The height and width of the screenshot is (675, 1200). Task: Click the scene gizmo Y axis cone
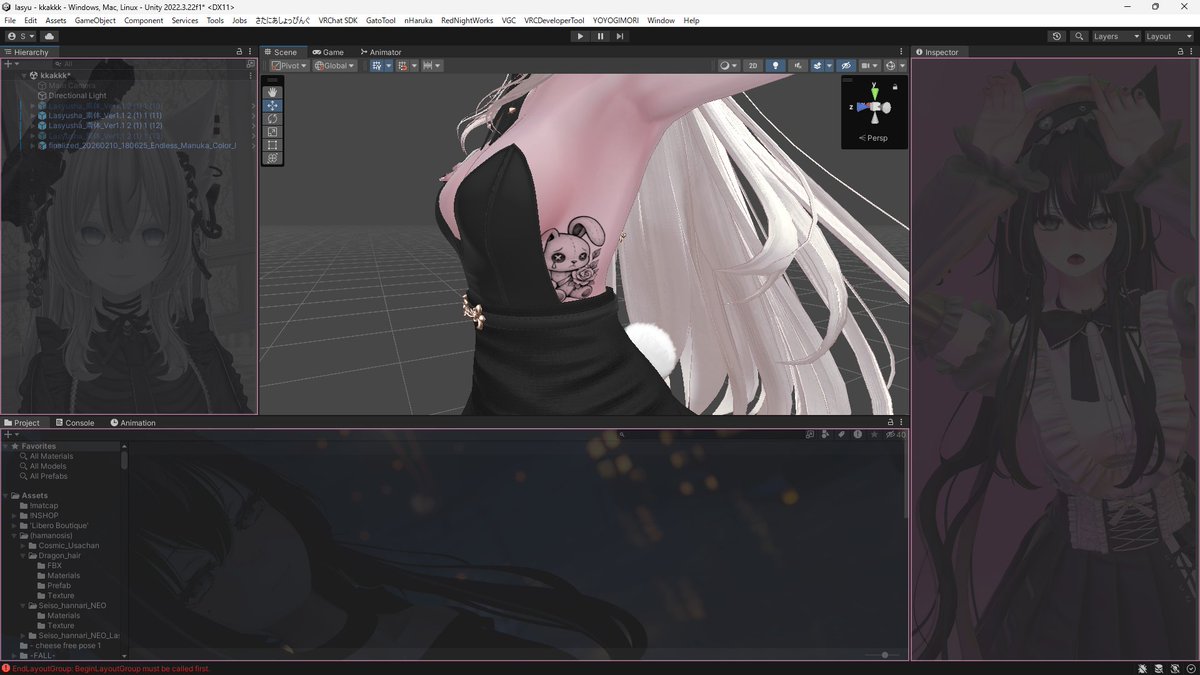point(875,92)
